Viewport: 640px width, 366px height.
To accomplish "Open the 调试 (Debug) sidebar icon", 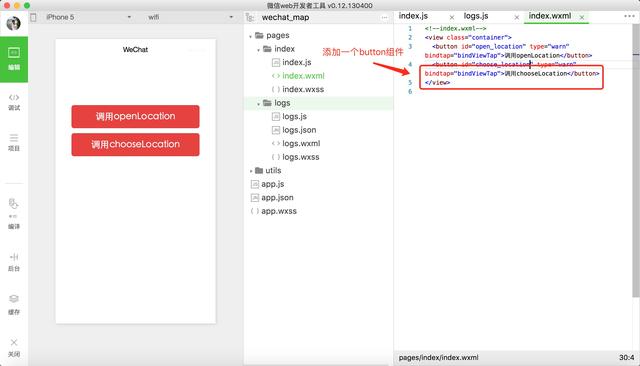I will point(14,102).
